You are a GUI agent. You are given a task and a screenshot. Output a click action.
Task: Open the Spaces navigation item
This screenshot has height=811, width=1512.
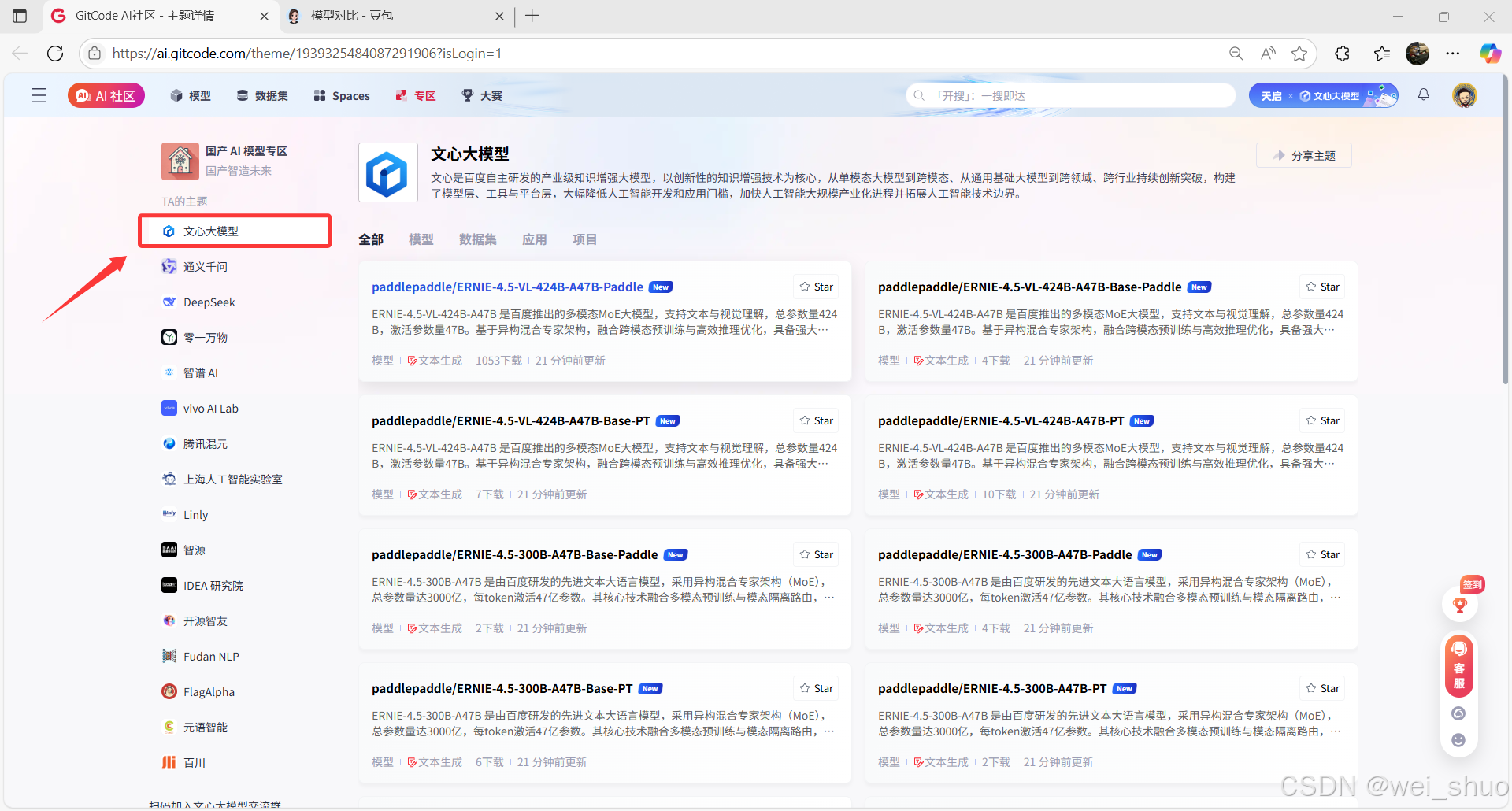(342, 95)
